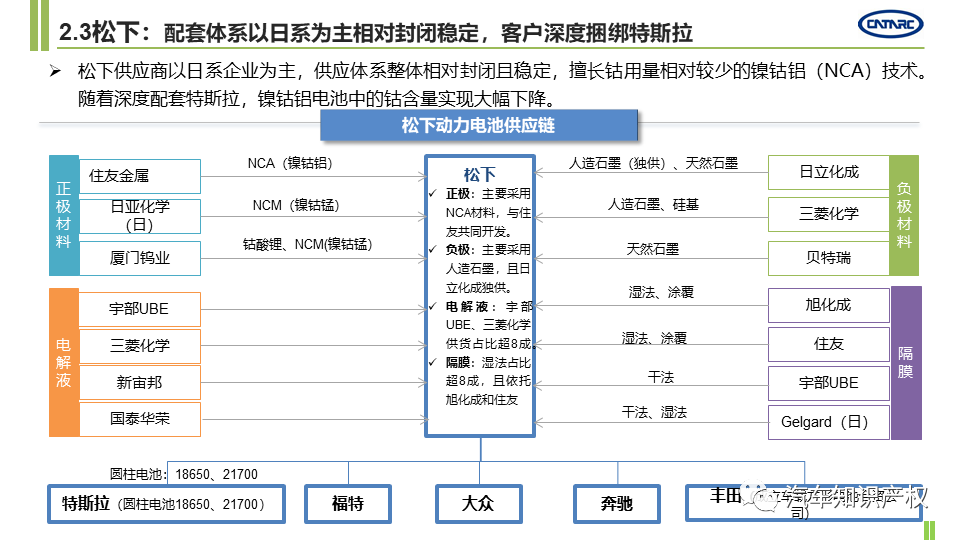Click the 旭化成 box
960x540 pixels.
coord(828,305)
